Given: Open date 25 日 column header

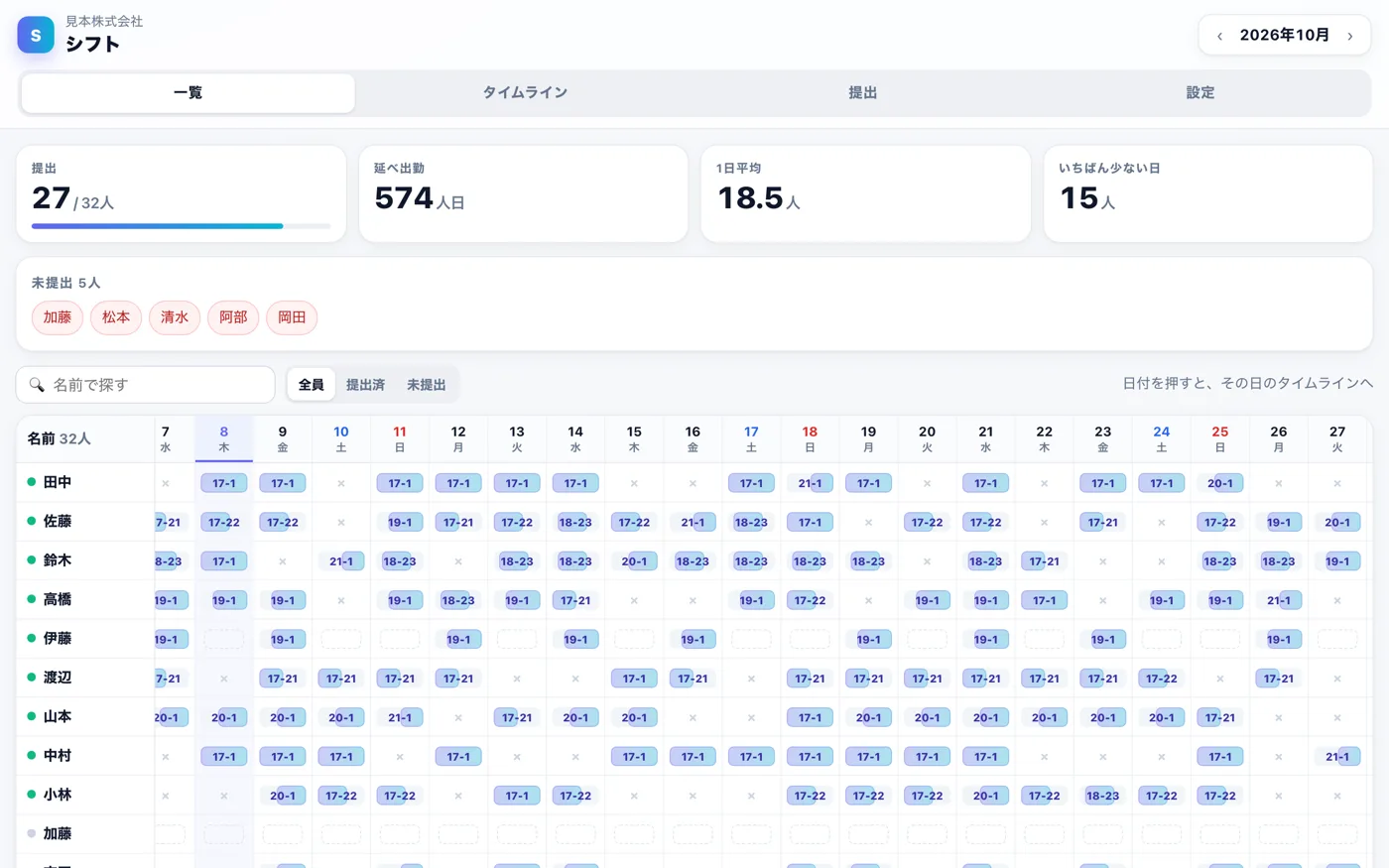Looking at the screenshot, I should (1220, 438).
